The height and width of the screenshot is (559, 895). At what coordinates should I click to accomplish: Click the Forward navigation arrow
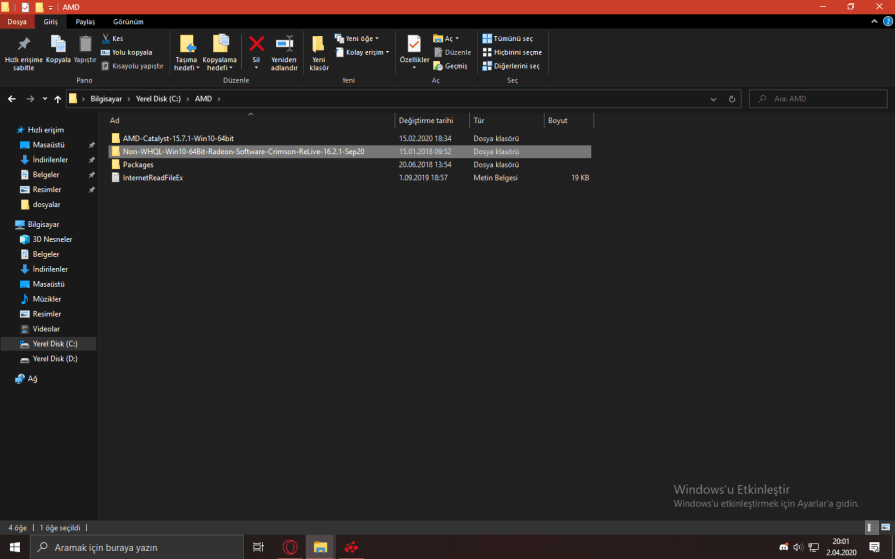(30, 99)
